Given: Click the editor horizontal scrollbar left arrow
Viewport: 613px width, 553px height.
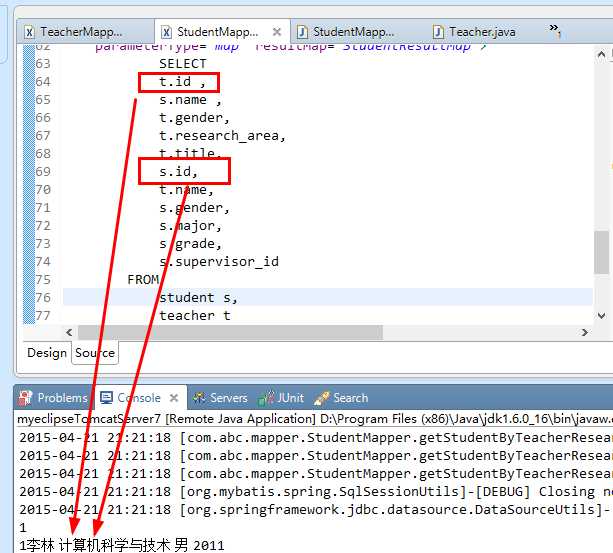Looking at the screenshot, I should 70,332.
